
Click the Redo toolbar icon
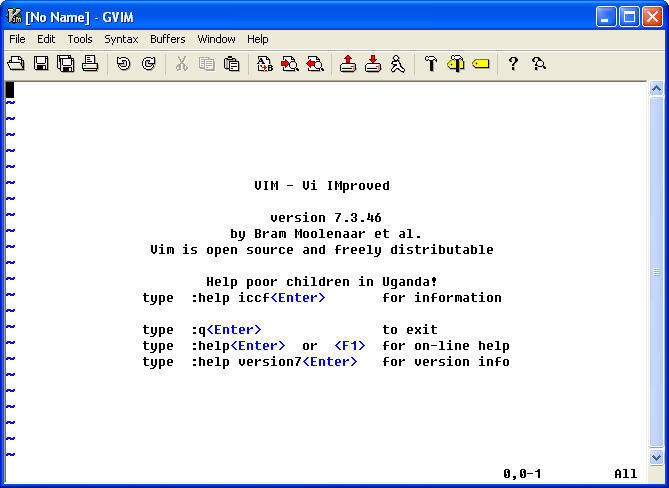[x=148, y=64]
